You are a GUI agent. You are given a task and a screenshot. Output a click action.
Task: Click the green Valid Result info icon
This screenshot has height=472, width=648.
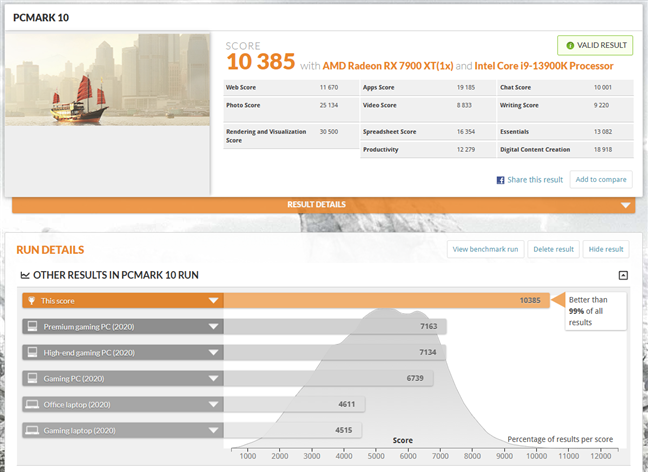(570, 45)
